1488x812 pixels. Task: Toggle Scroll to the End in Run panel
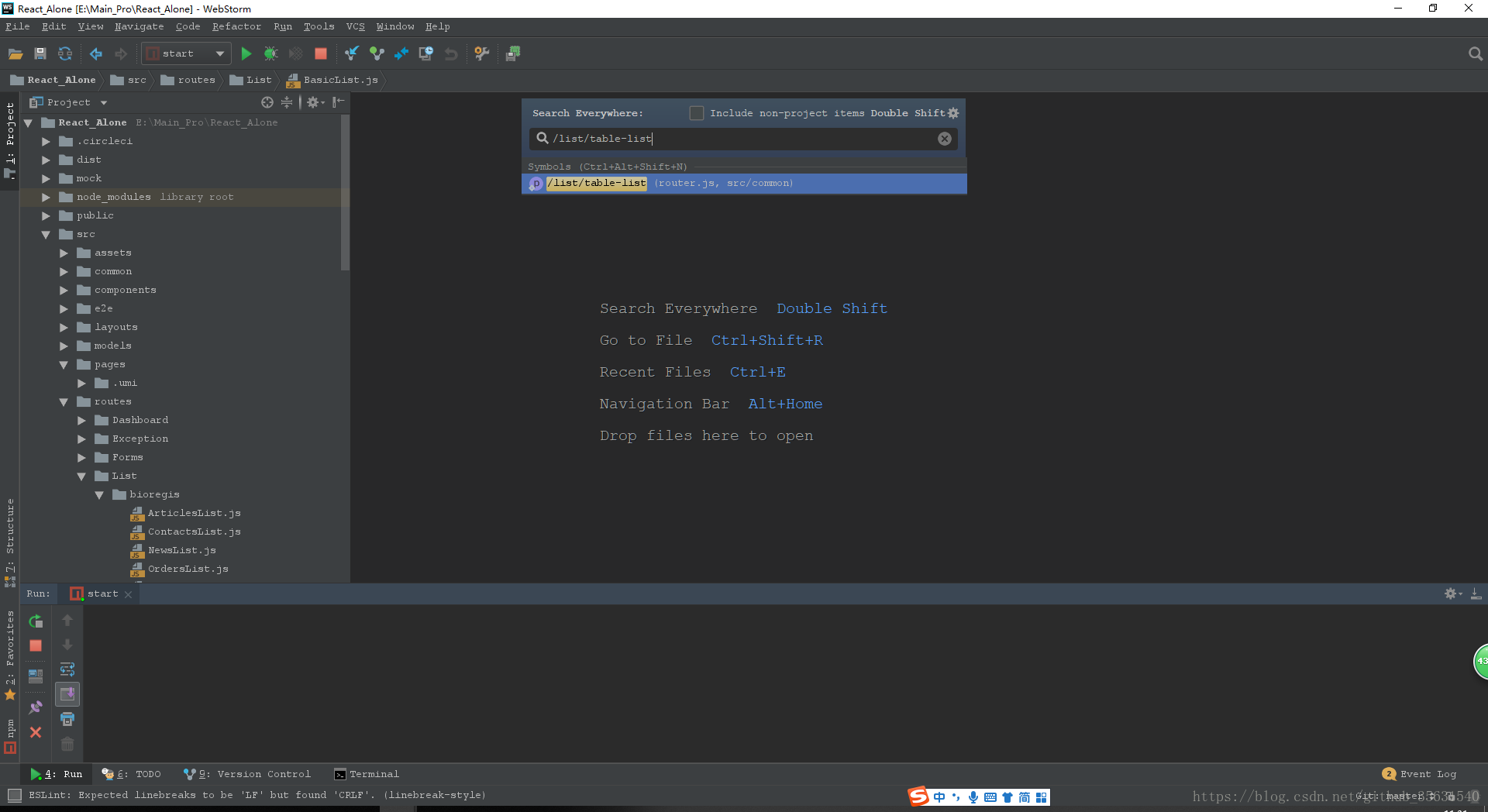pyautogui.click(x=67, y=694)
